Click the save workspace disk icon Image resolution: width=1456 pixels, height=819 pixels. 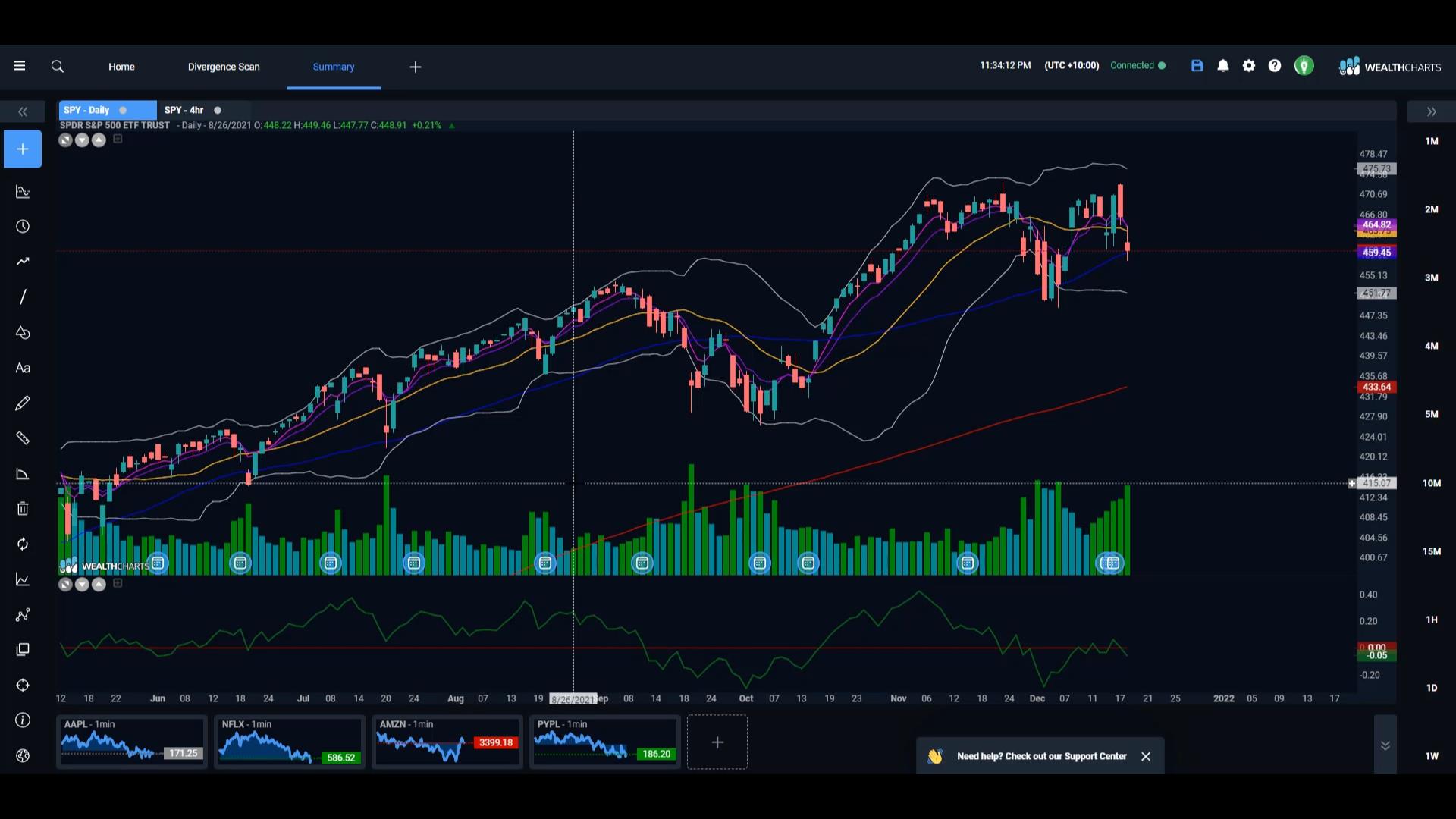click(x=1197, y=66)
